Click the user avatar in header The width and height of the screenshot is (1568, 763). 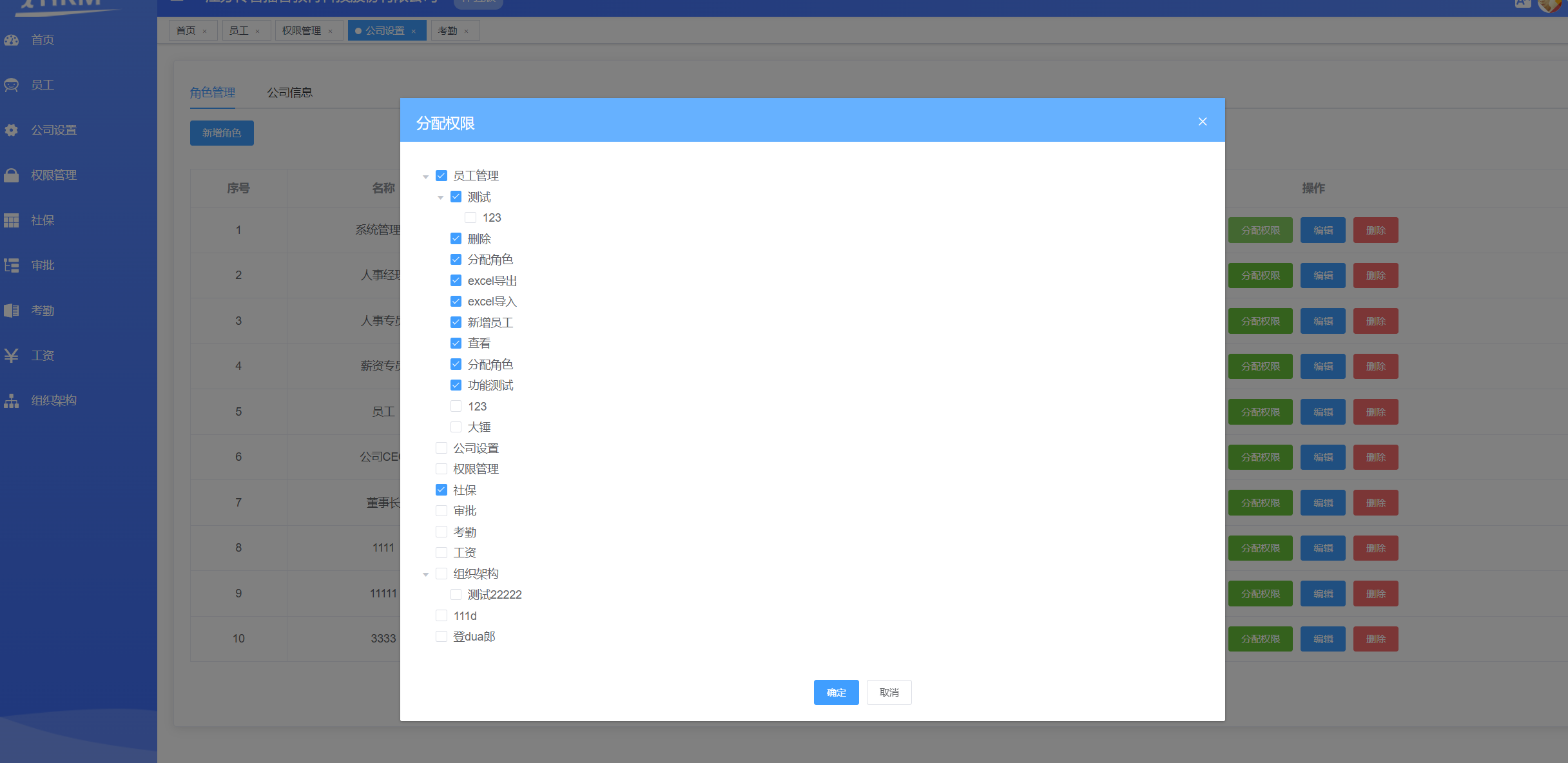point(1551,5)
